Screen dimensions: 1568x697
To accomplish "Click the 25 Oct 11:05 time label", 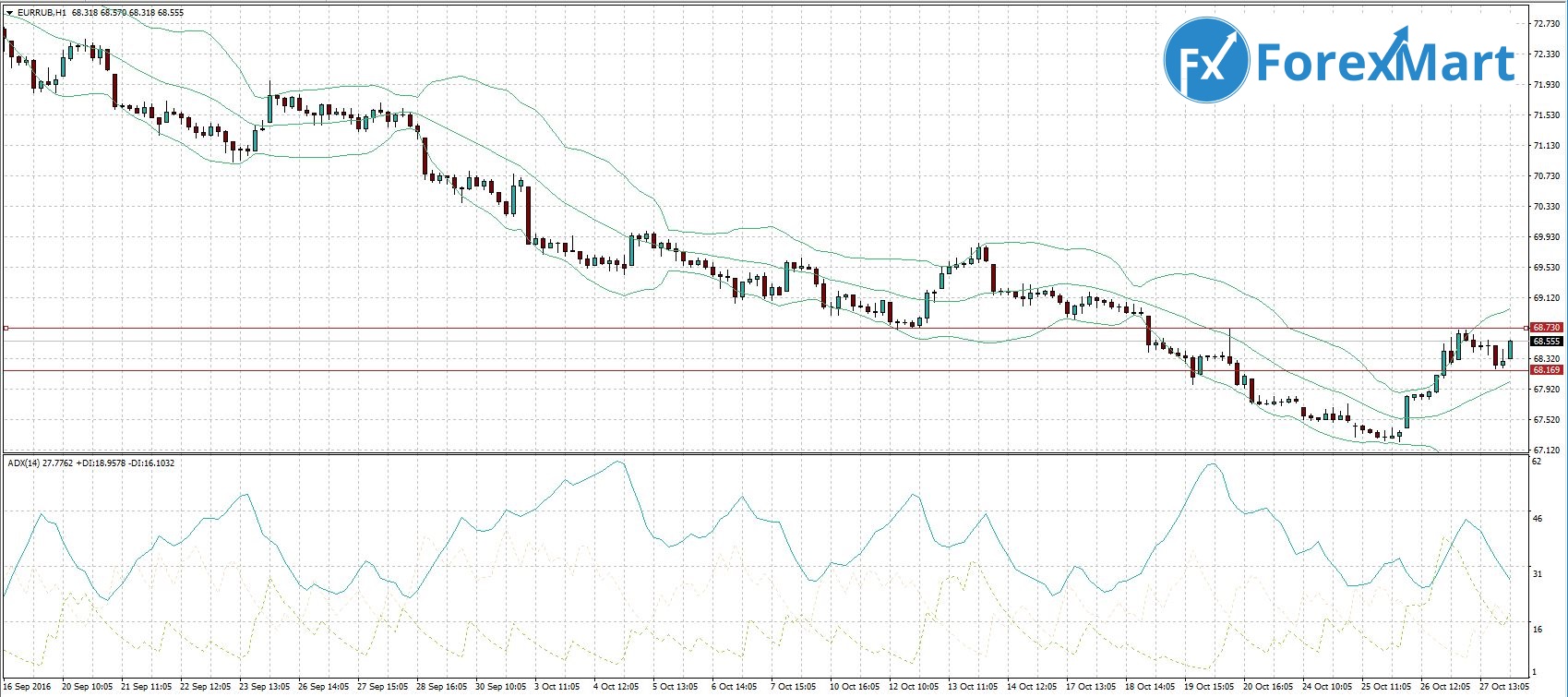I will click(1385, 687).
